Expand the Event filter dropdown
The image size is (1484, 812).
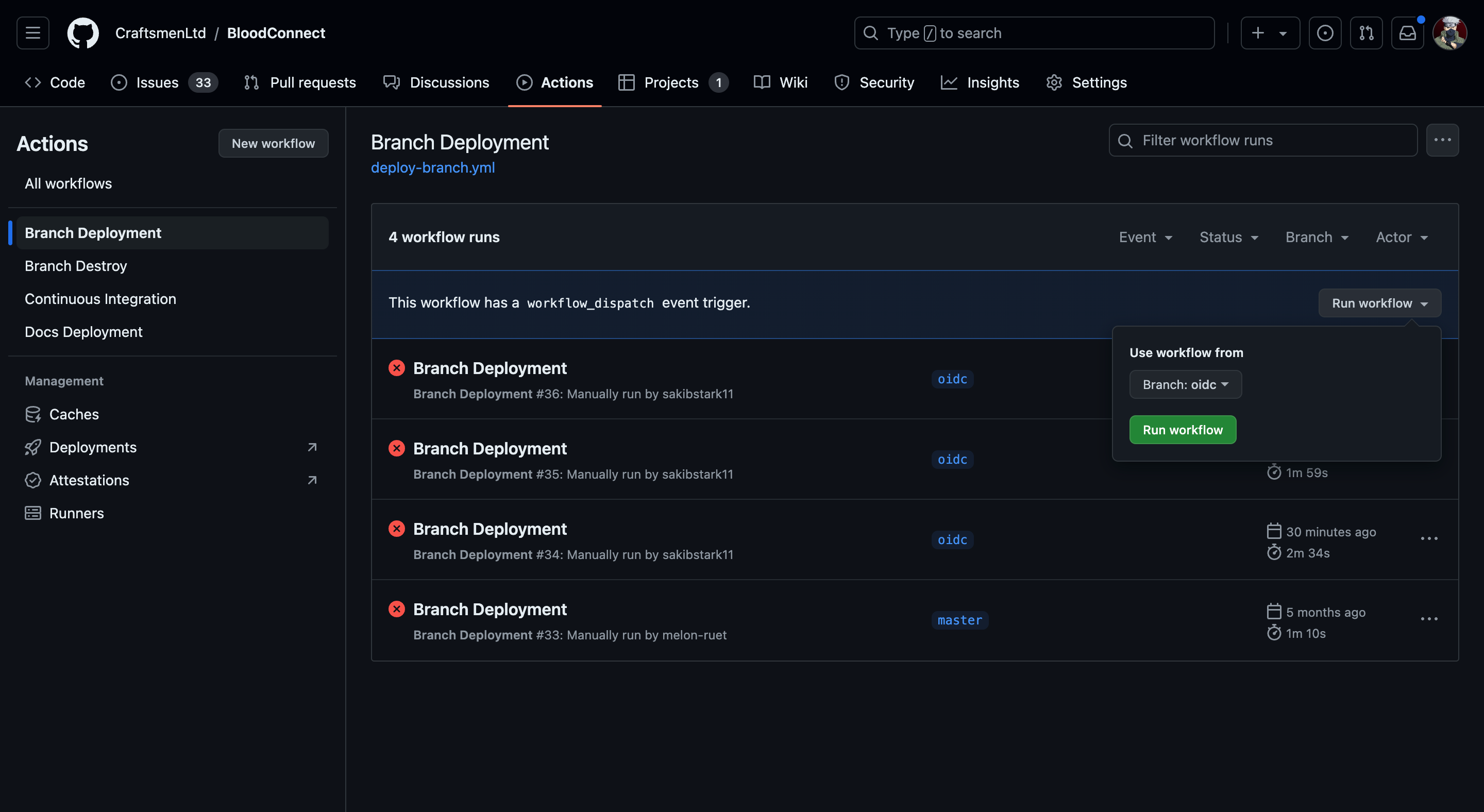(1145, 238)
